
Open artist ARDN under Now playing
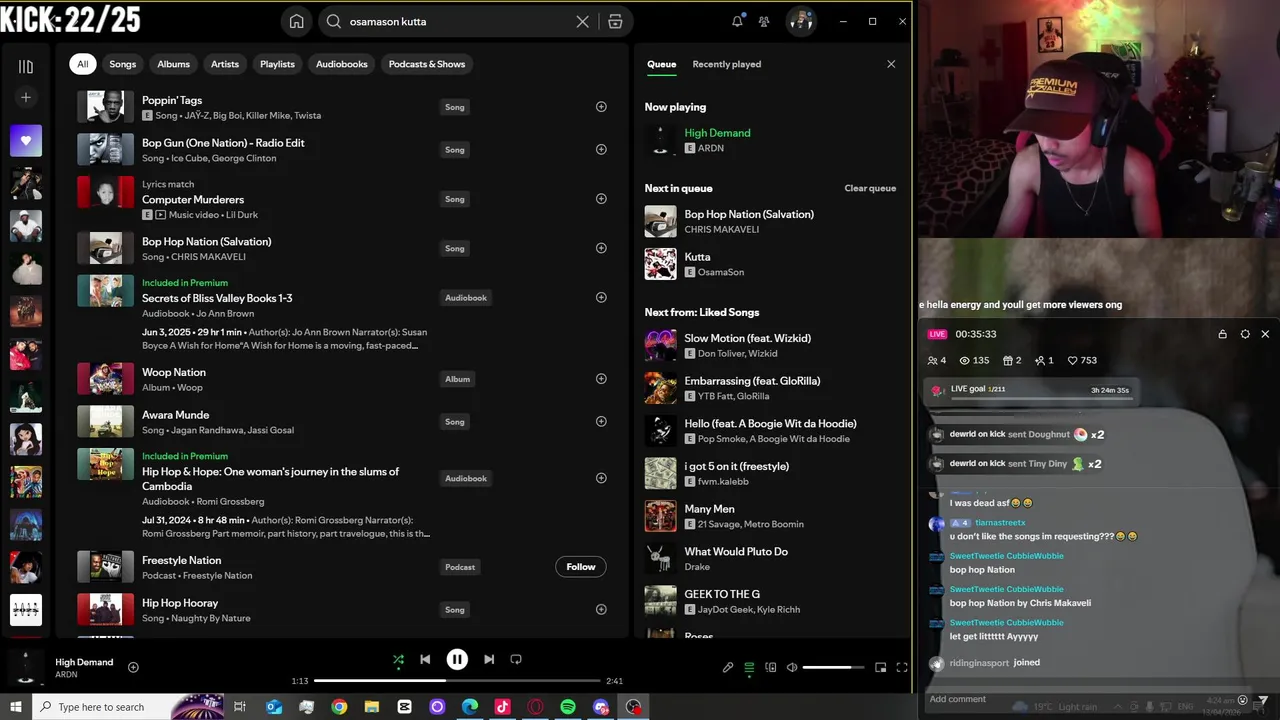tap(711, 148)
